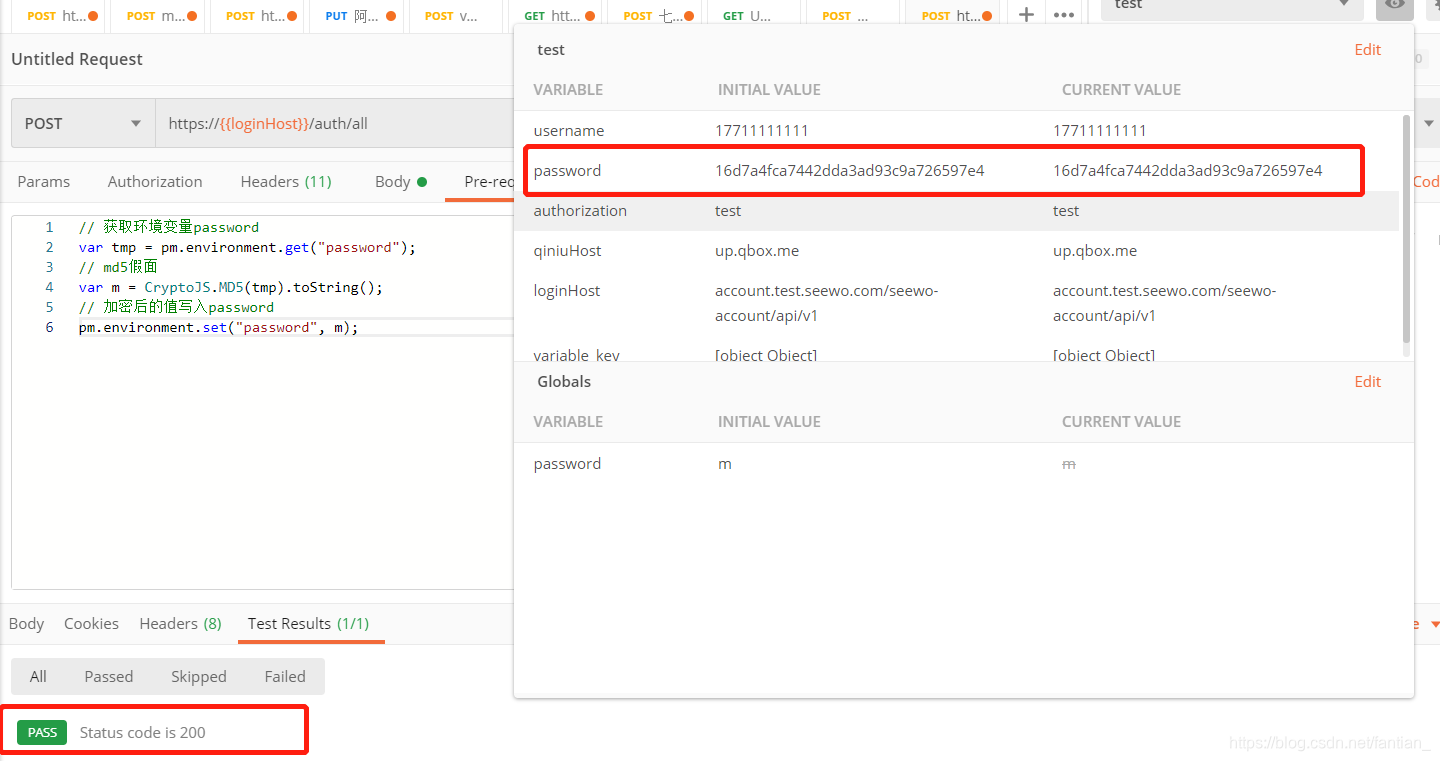The image size is (1440, 761).
Task: Click the Globals password variable name
Action: click(x=567, y=464)
